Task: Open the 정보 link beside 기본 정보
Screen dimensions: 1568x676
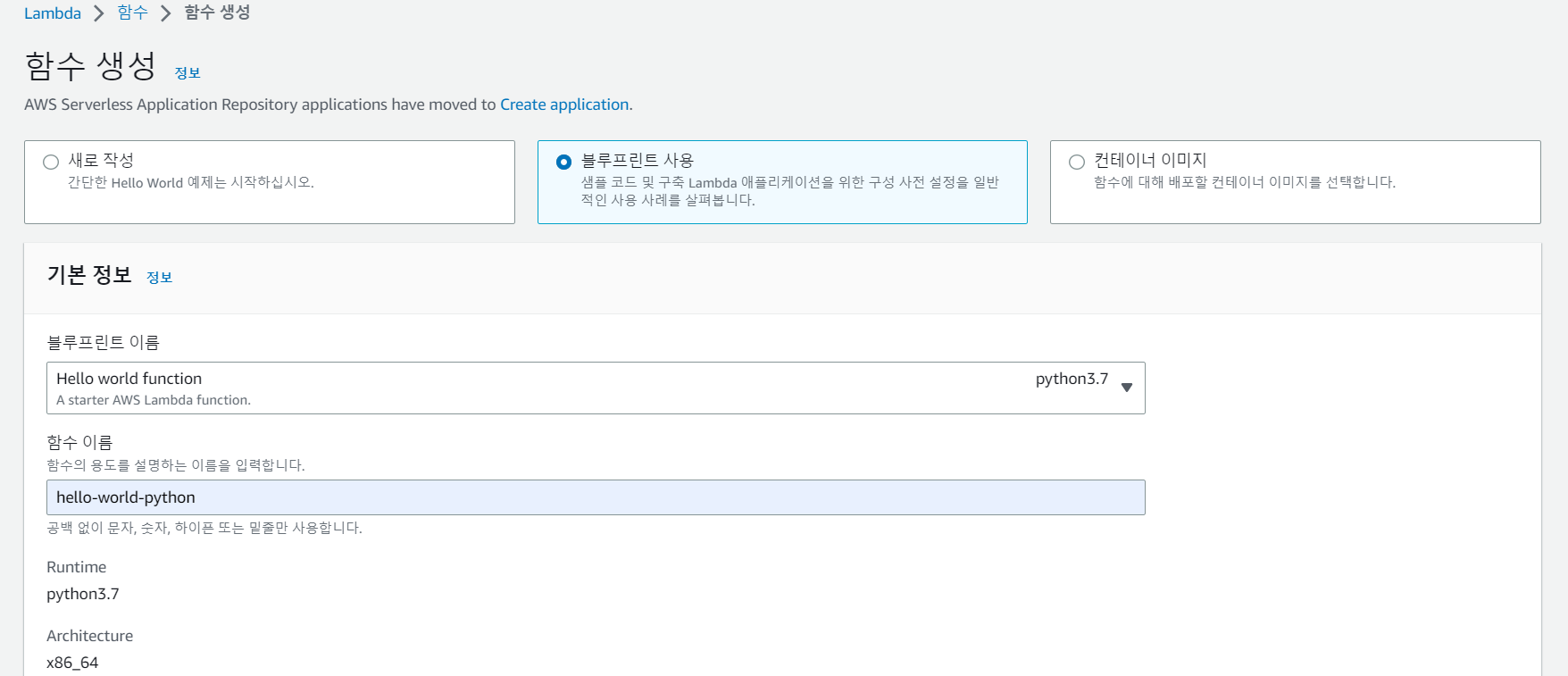Action: pos(160,278)
